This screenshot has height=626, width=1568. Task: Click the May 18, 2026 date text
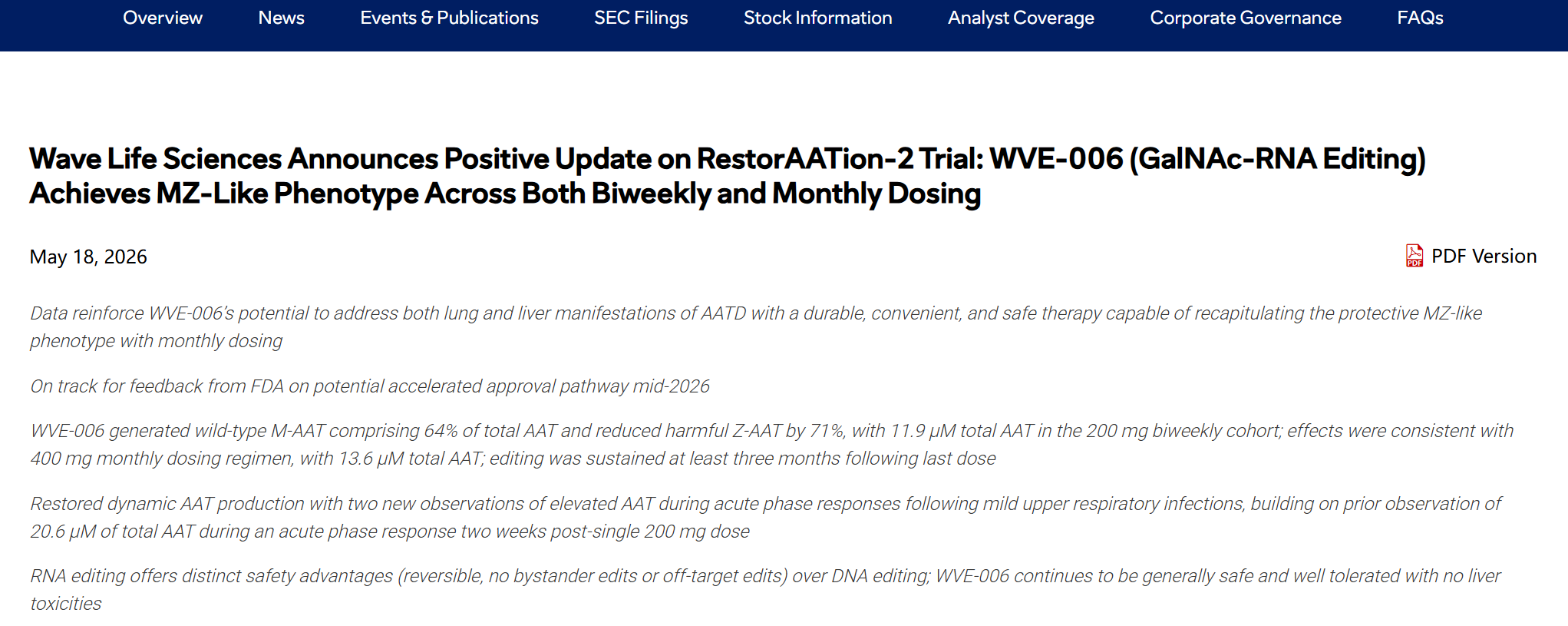pos(88,257)
